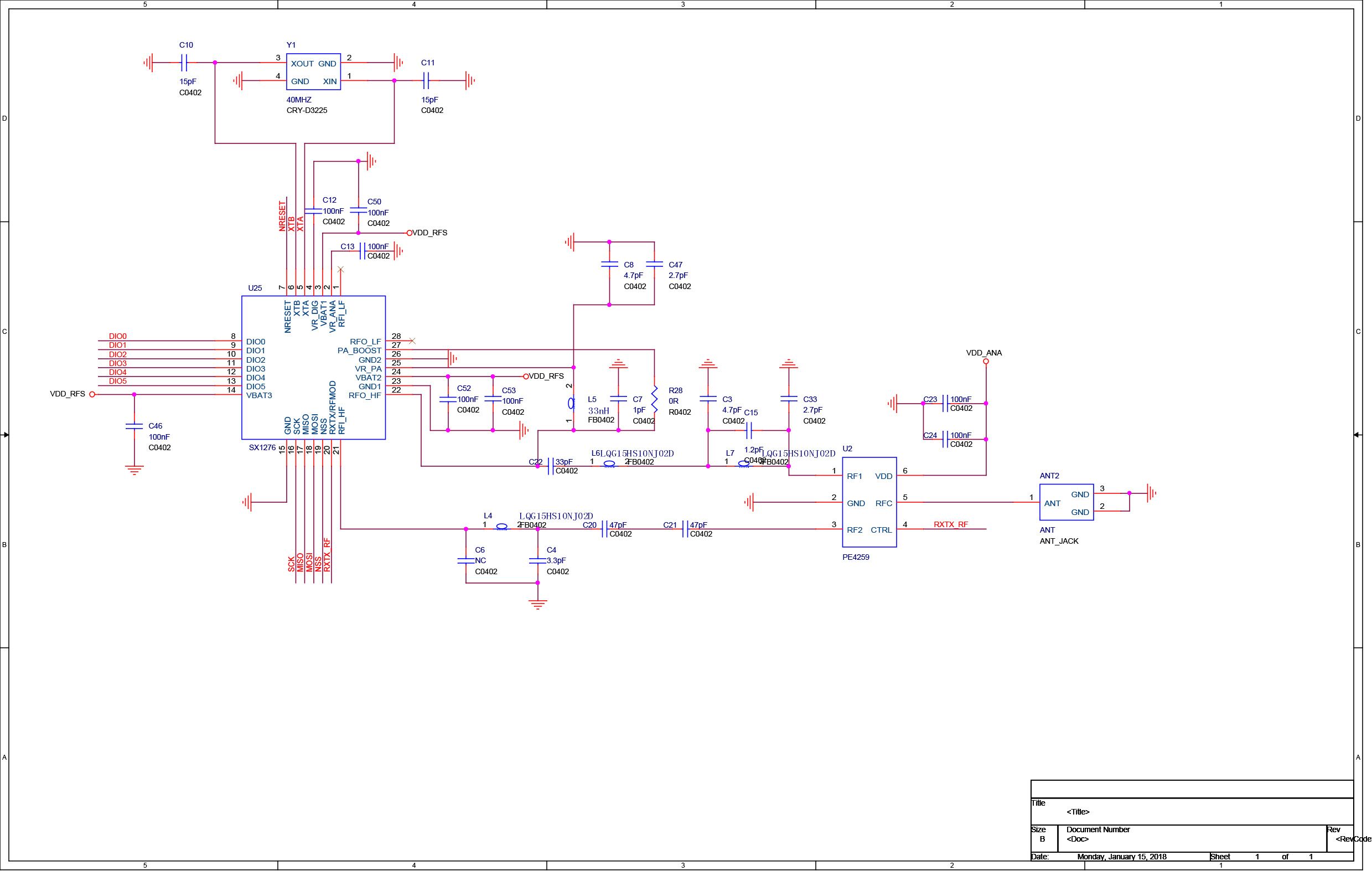Select the PE4259 RF switch U2
This screenshot has height=871, width=1372.
pos(869,502)
